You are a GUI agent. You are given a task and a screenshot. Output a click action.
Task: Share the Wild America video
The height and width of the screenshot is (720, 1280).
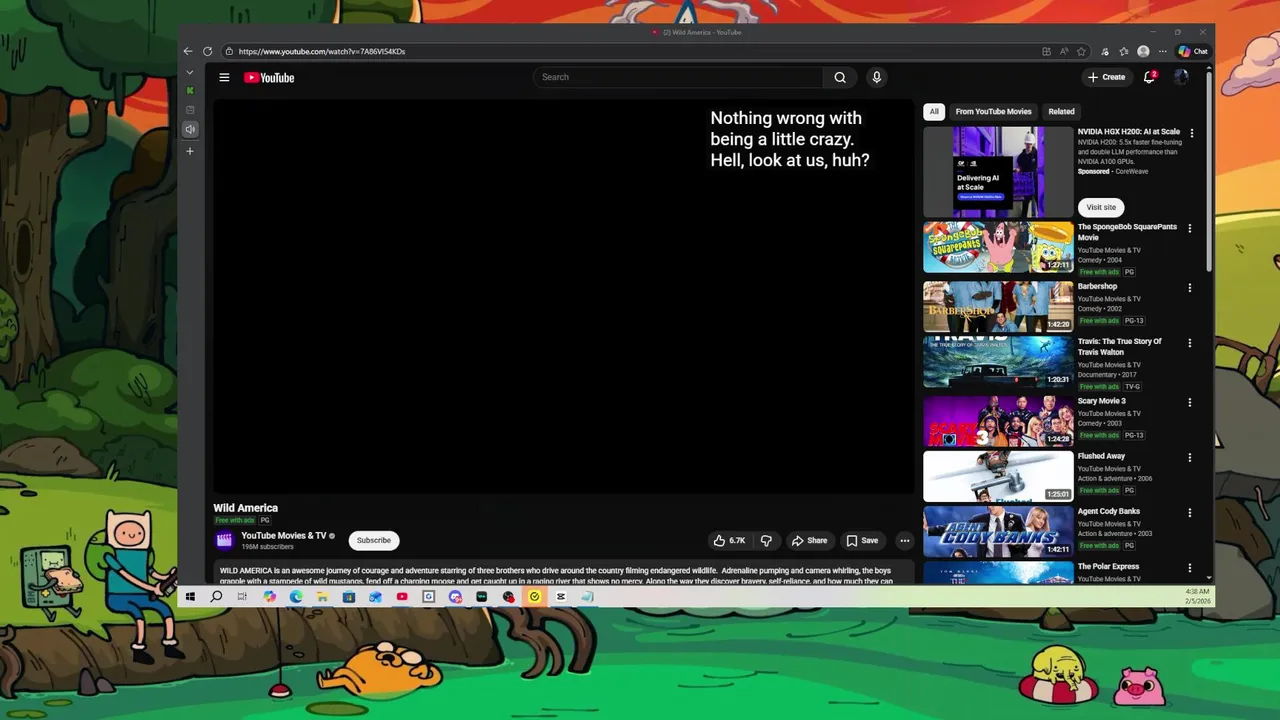click(809, 540)
